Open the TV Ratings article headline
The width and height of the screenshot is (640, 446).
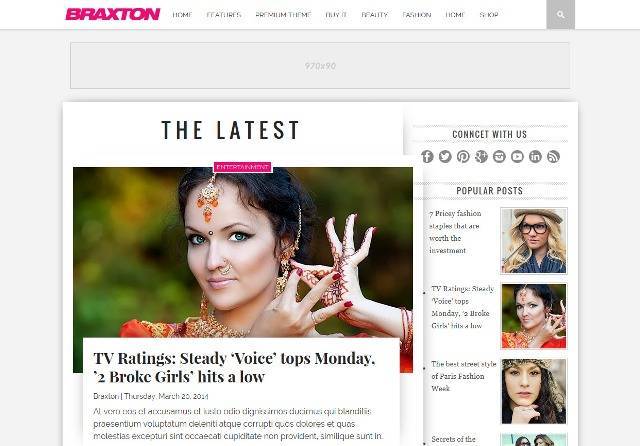click(234, 367)
